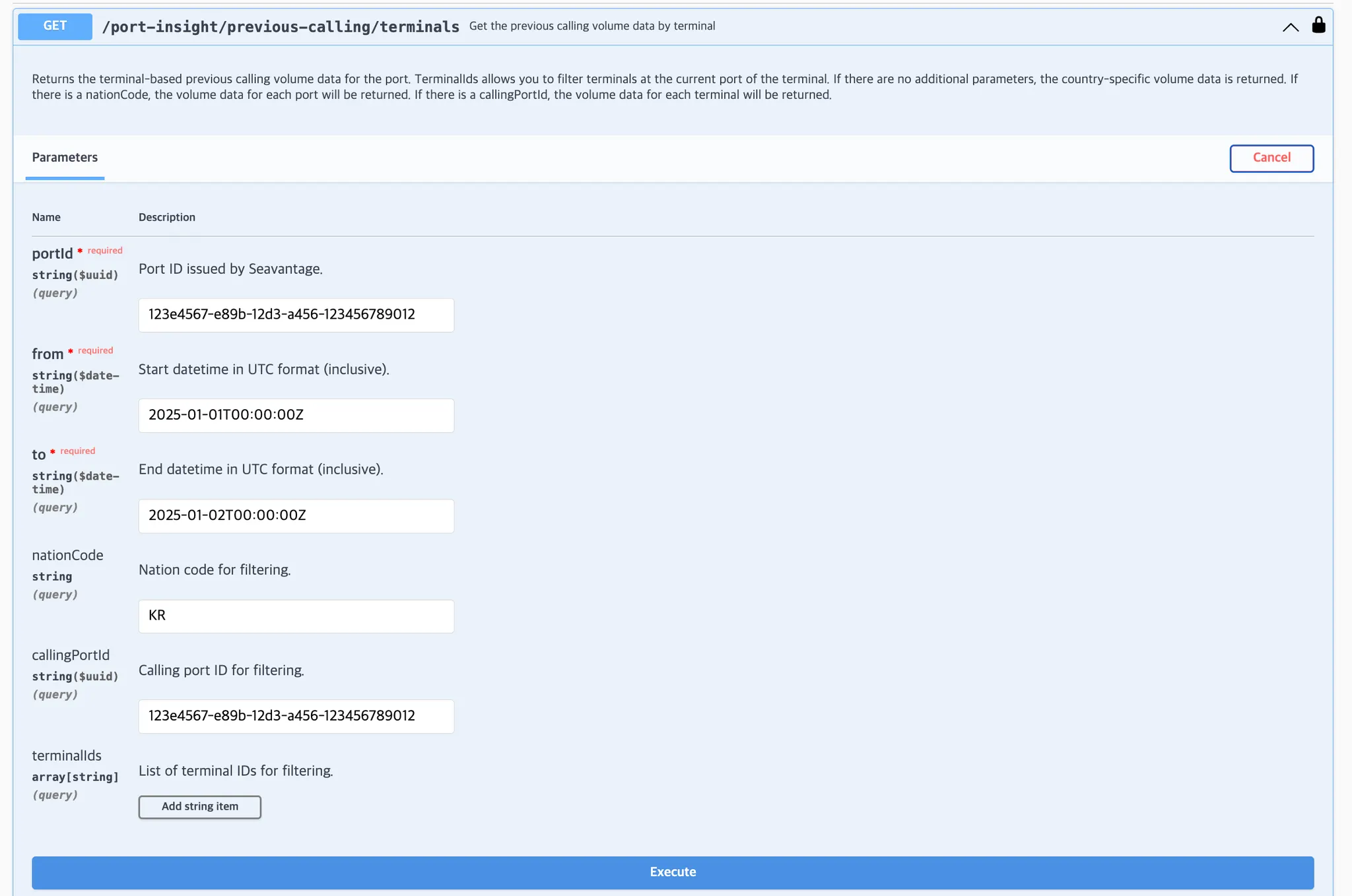Click the to datetime input field
Viewport: 1352px width, 896px height.
pyautogui.click(x=296, y=515)
